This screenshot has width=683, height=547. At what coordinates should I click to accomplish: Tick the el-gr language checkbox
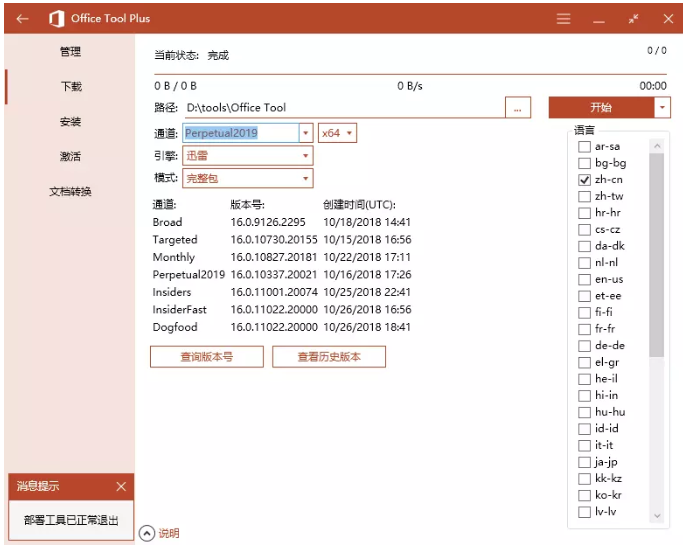pyautogui.click(x=584, y=362)
